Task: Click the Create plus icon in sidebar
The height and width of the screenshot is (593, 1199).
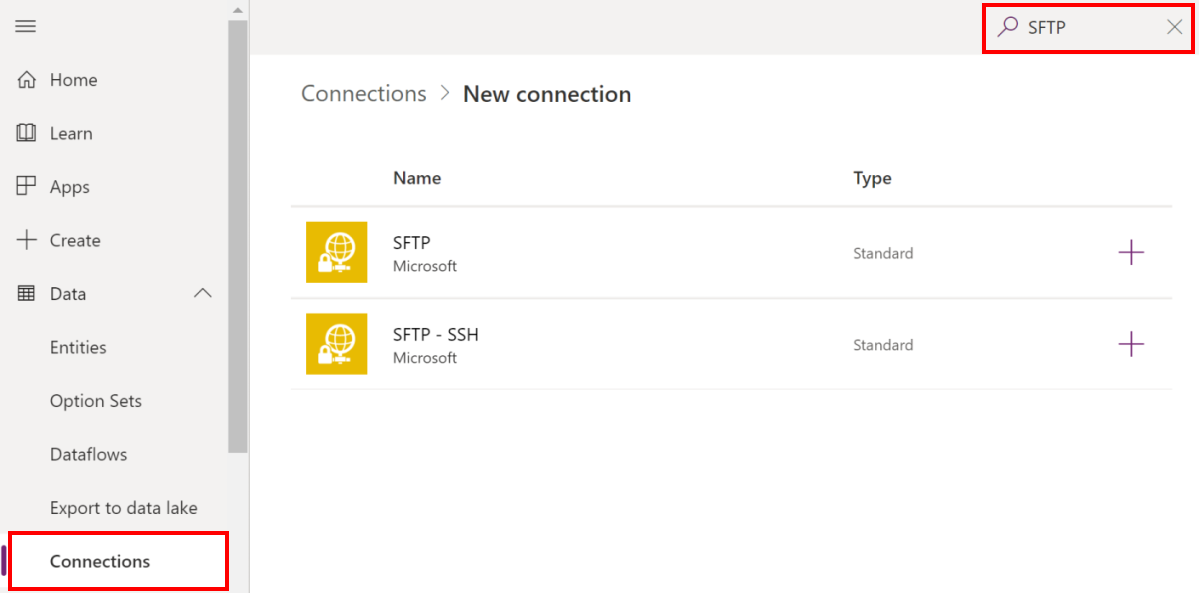Action: click(26, 240)
